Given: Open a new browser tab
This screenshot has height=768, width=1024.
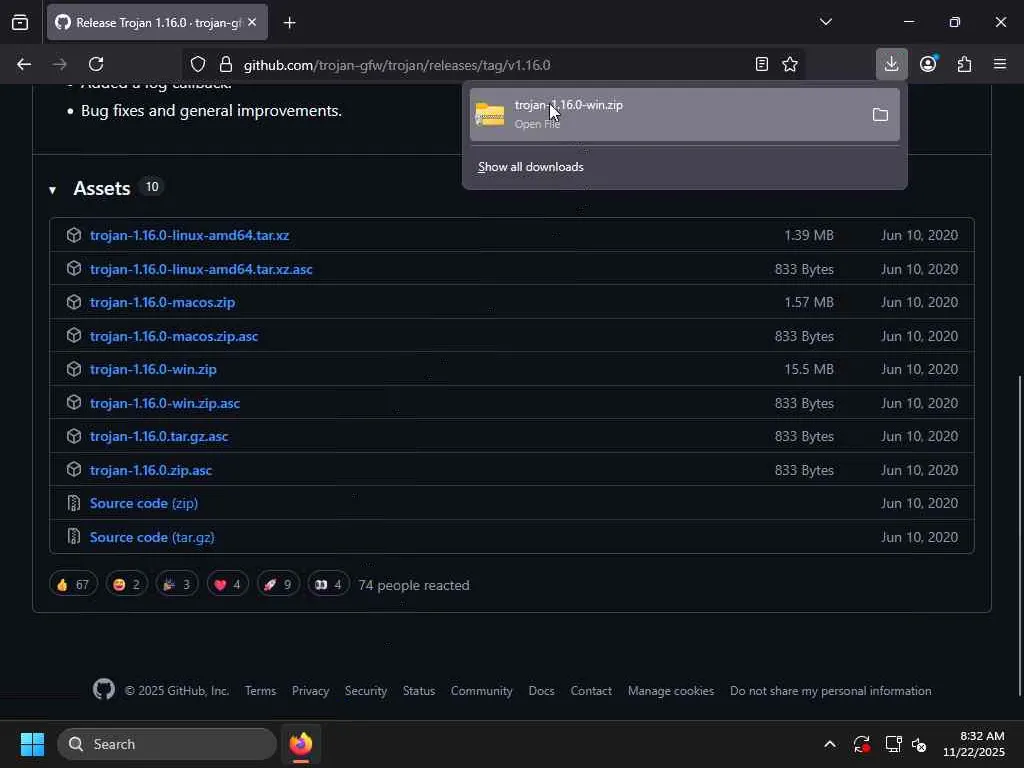Looking at the screenshot, I should tap(289, 23).
